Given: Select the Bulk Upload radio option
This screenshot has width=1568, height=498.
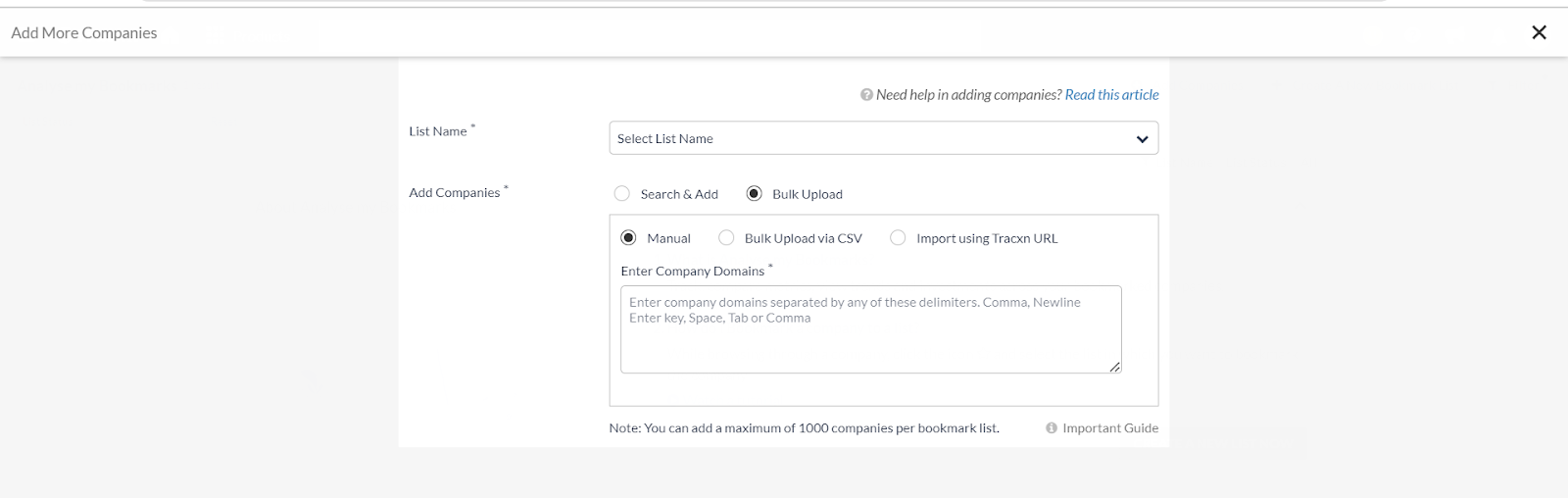Looking at the screenshot, I should [x=755, y=194].
